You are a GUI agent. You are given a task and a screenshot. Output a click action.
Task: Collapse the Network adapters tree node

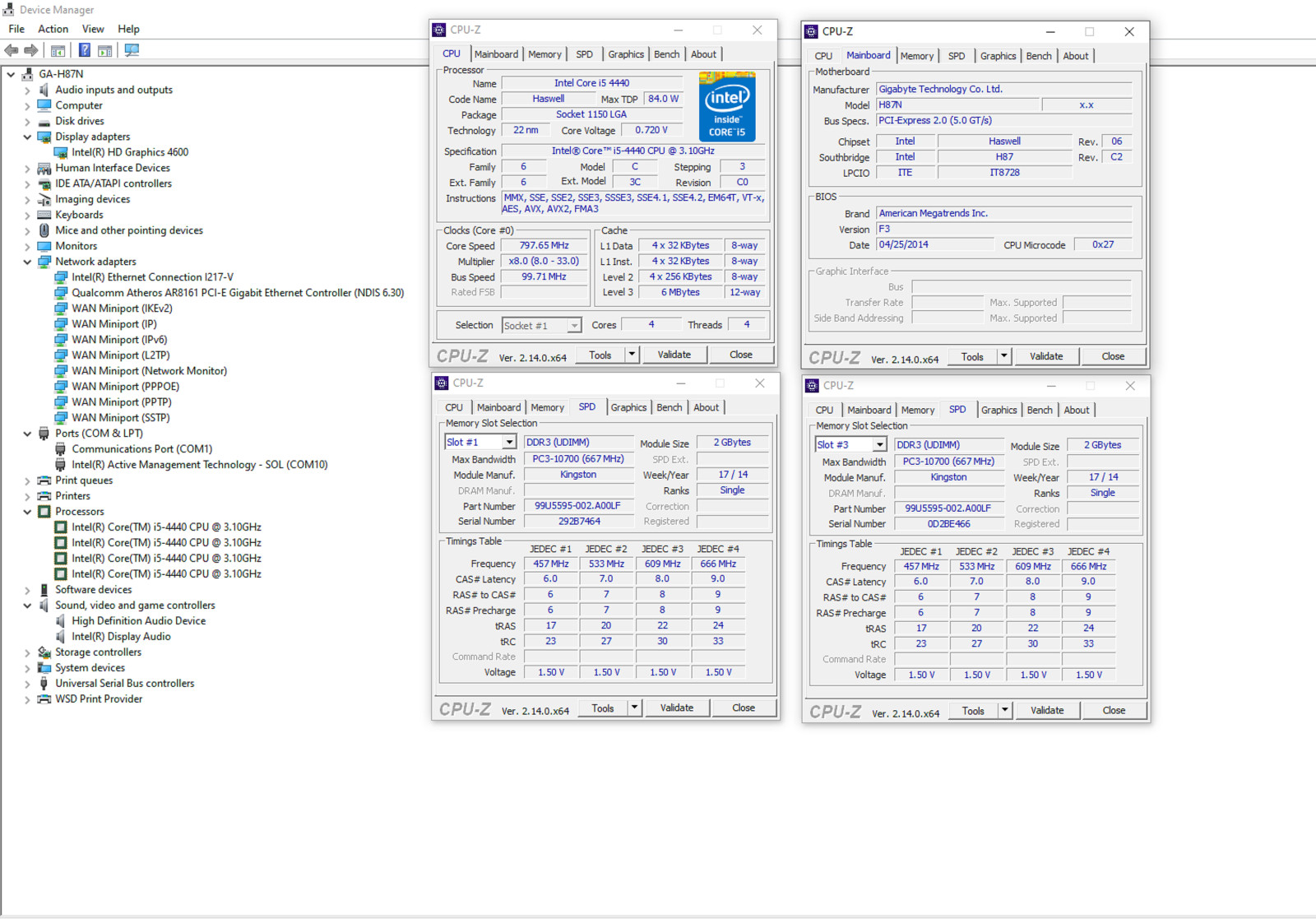(27, 262)
